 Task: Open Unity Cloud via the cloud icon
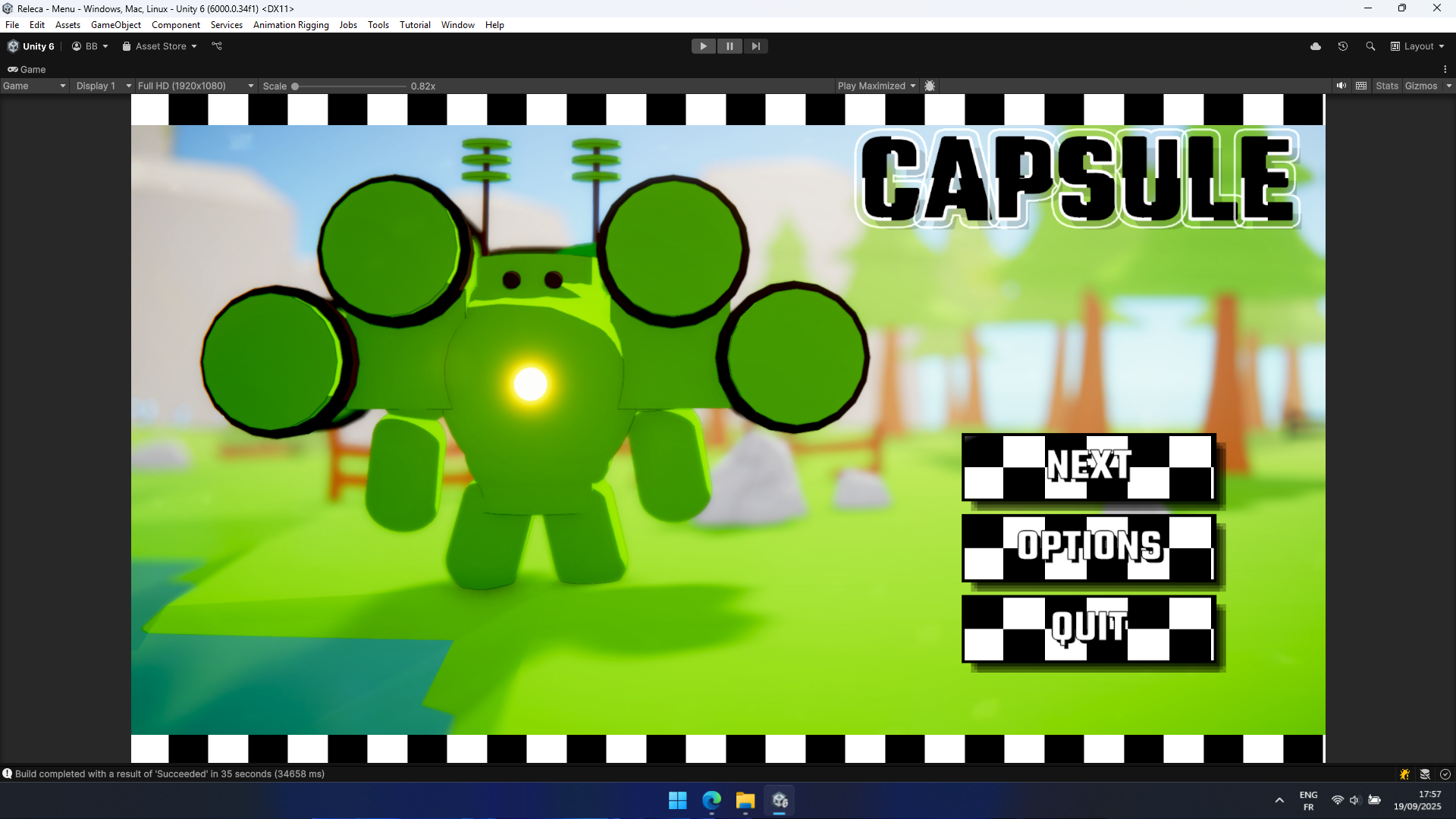point(1316,46)
